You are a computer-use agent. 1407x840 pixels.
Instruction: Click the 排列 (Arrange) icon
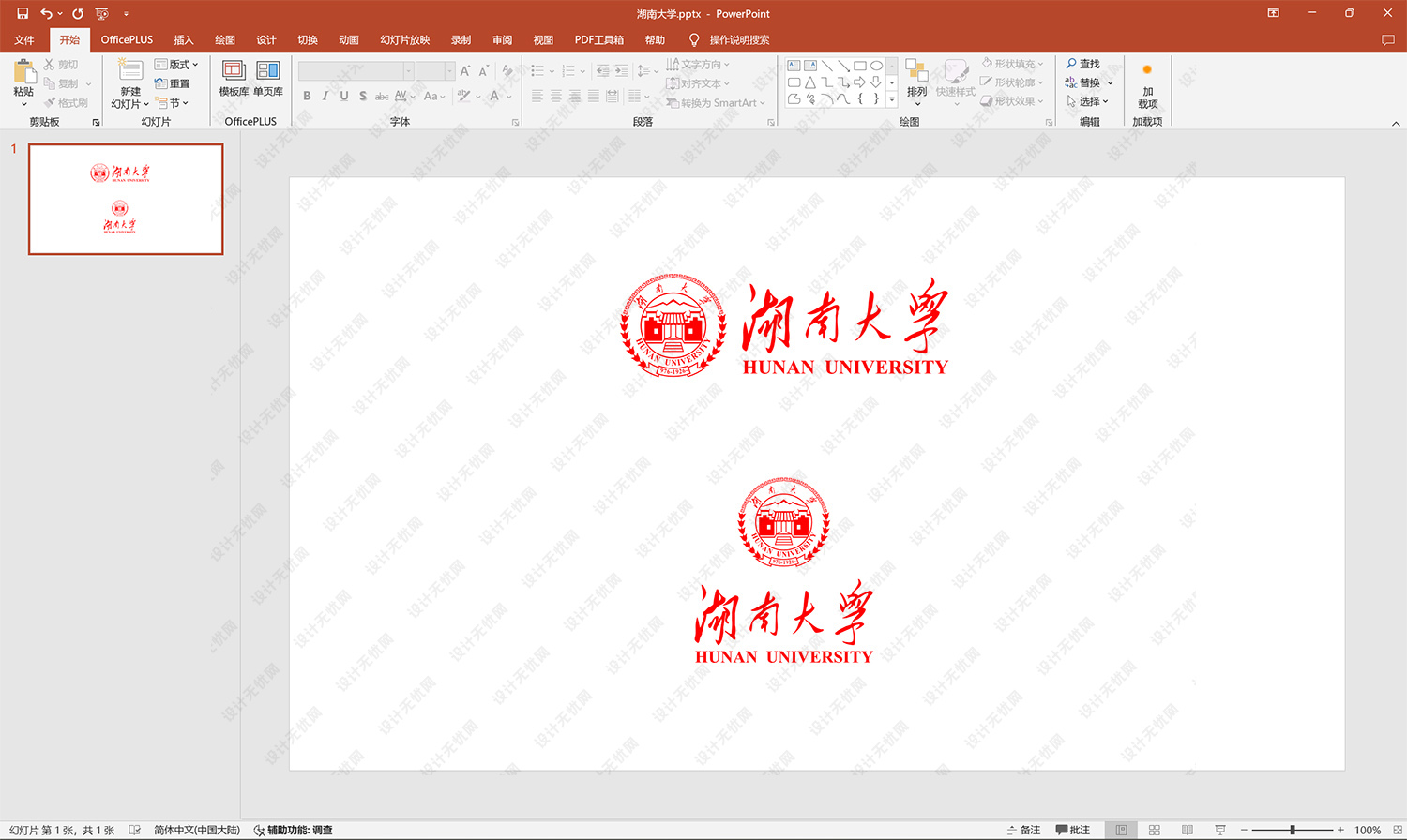(x=916, y=72)
